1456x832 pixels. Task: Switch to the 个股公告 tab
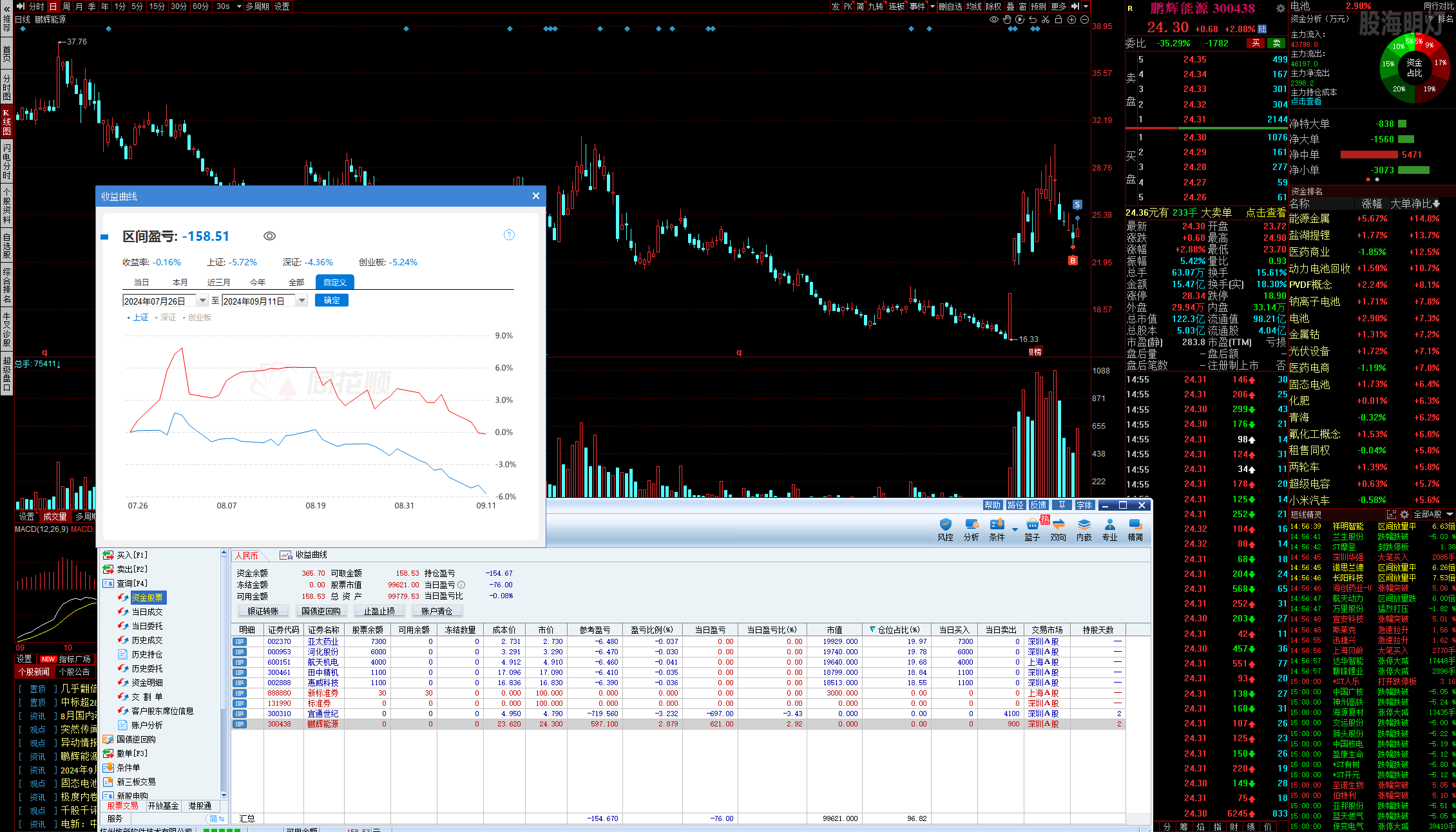pos(74,672)
